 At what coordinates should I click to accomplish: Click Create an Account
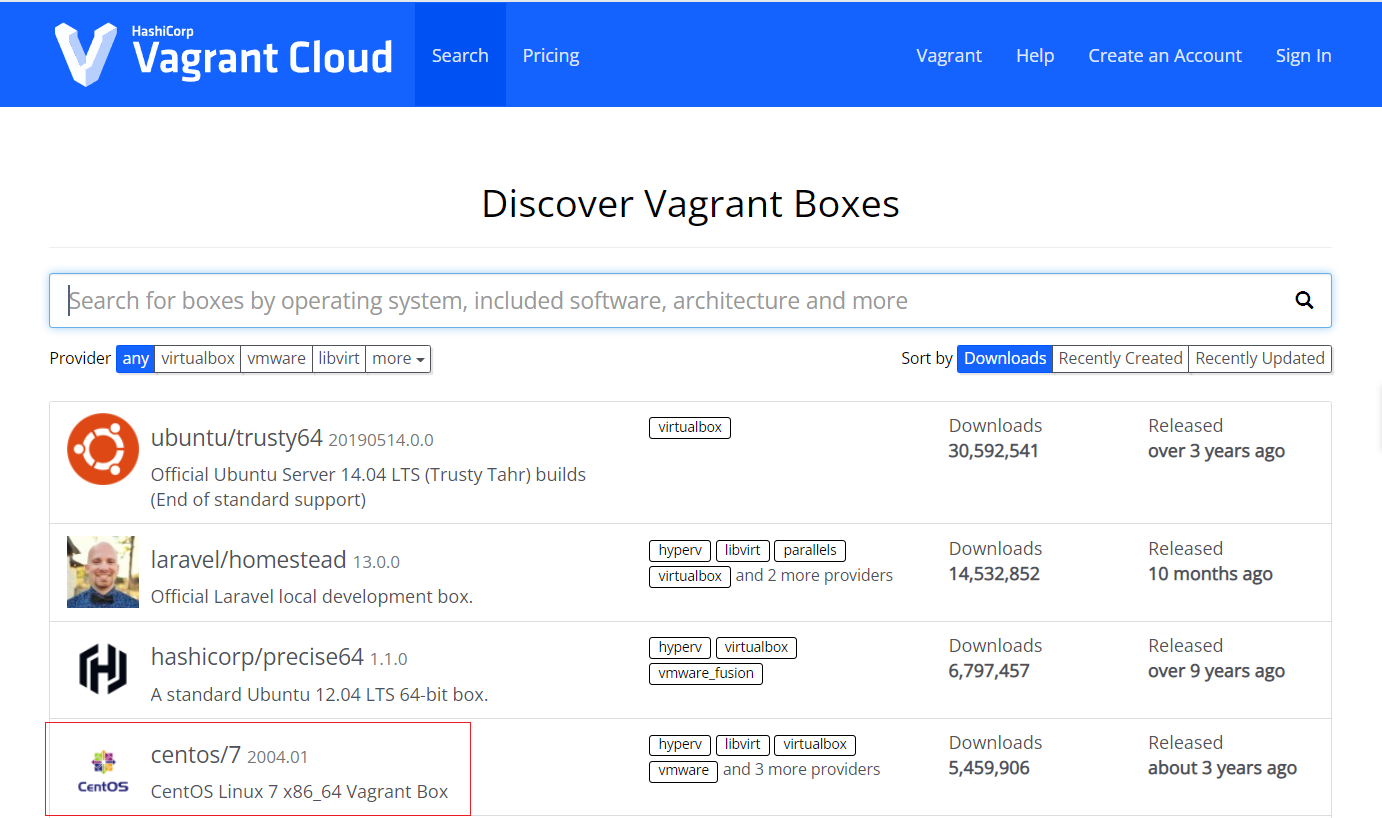[x=1165, y=55]
